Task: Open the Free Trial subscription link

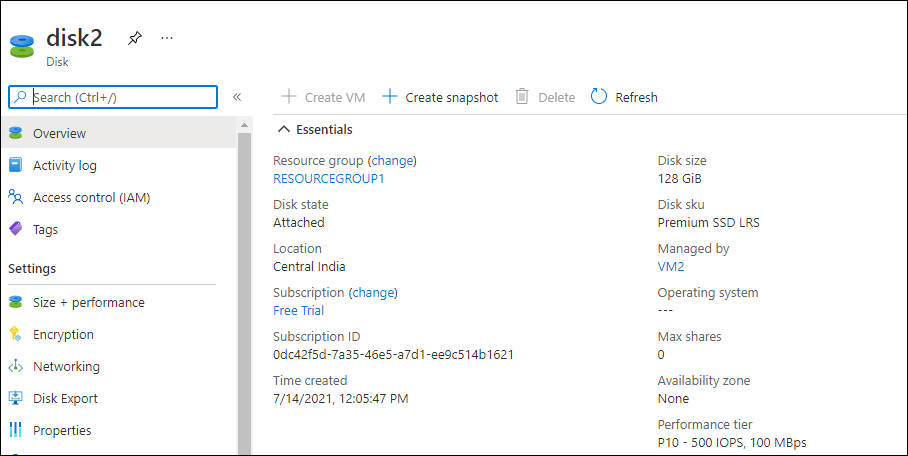Action: (x=298, y=311)
